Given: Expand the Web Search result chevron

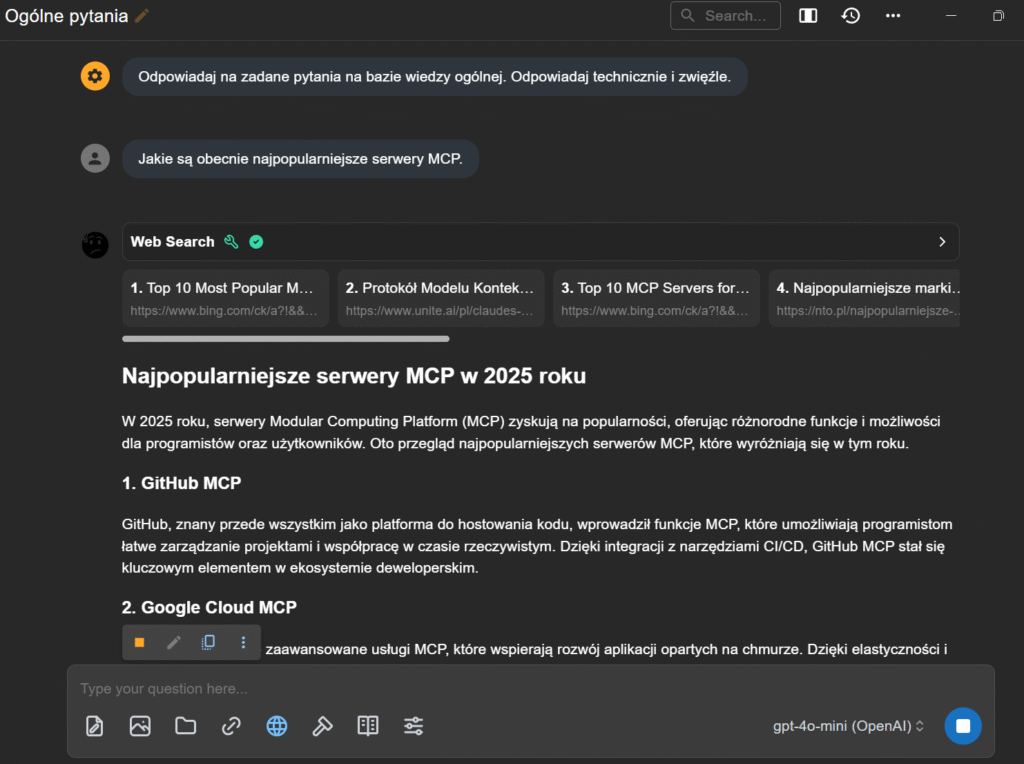Looking at the screenshot, I should [942, 242].
